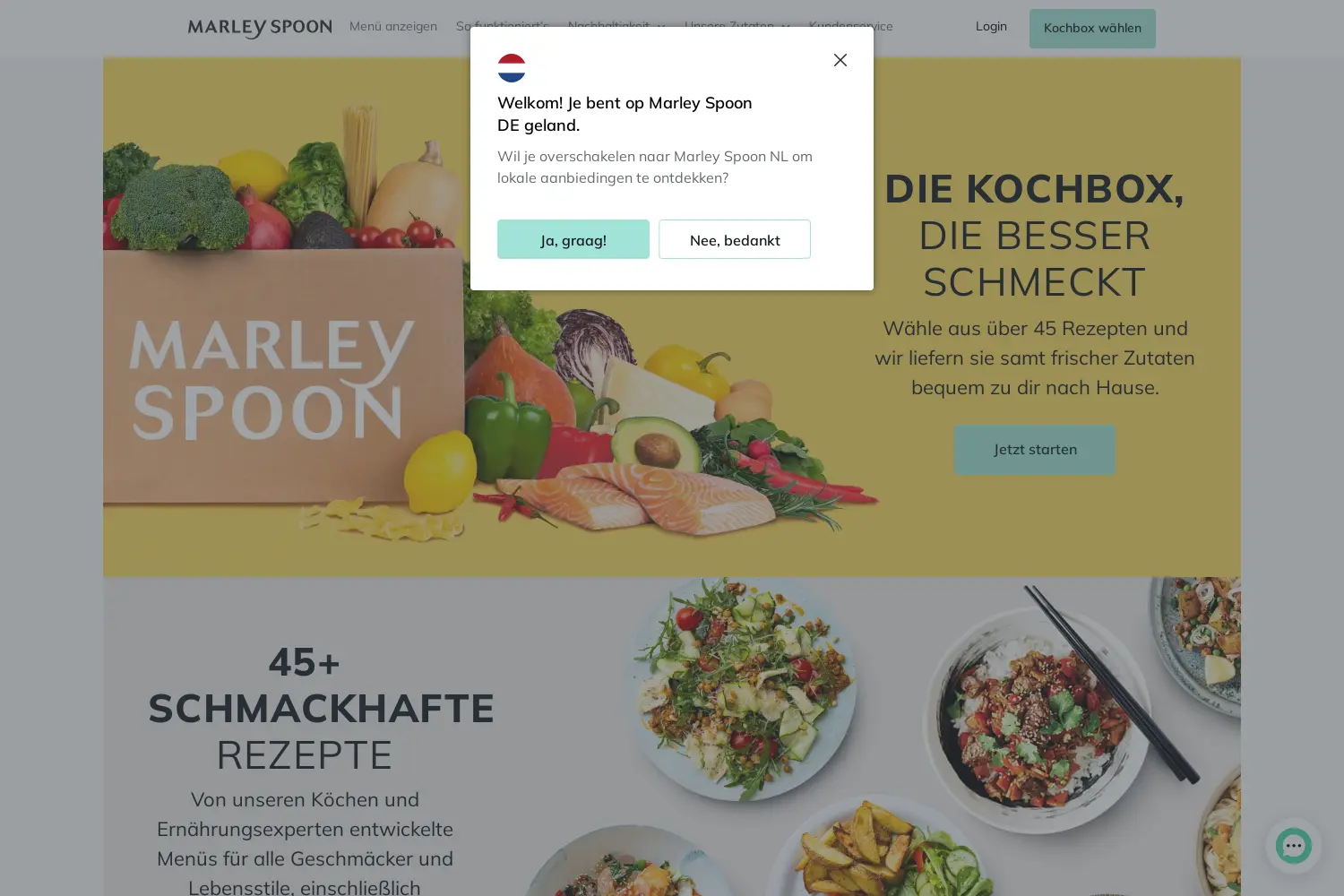Screen dimensions: 1344x896
Task: Choose the Kochbox wählen button
Action: [1092, 29]
